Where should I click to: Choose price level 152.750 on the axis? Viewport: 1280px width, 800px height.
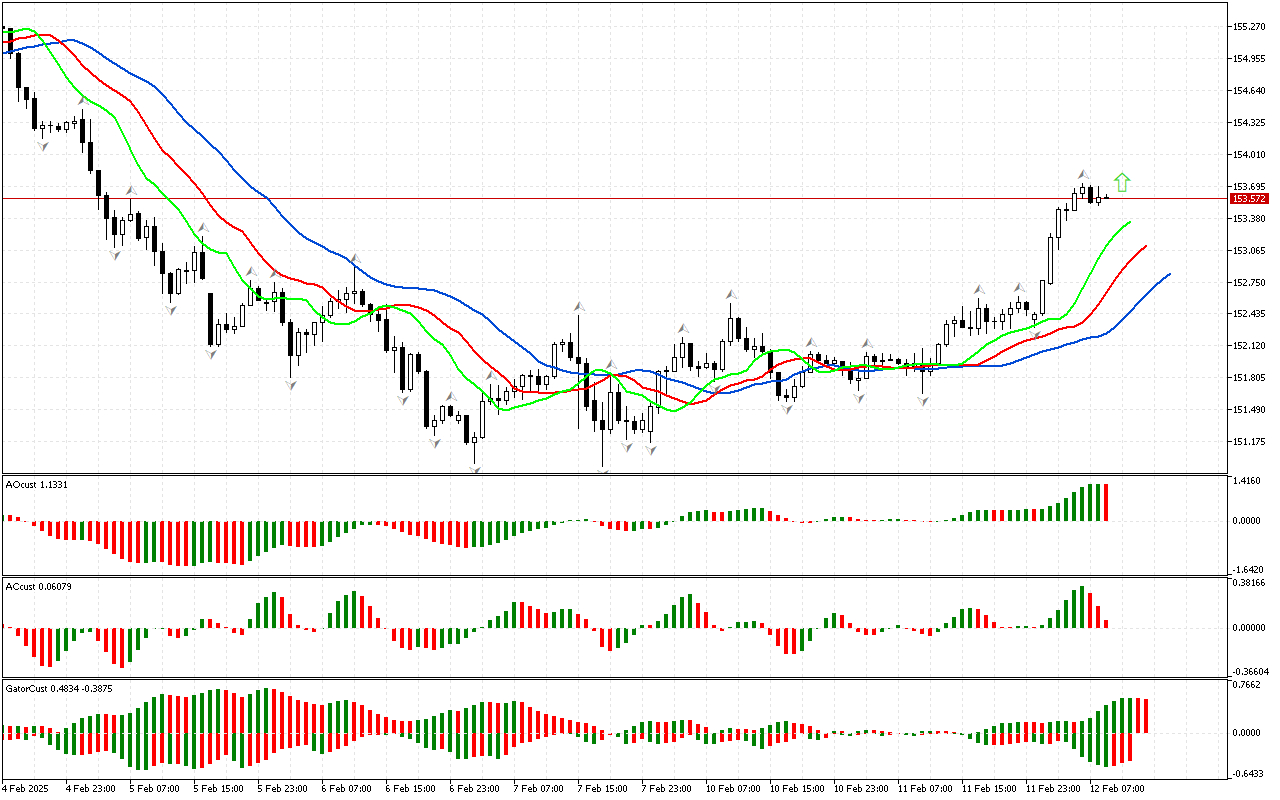[1249, 282]
